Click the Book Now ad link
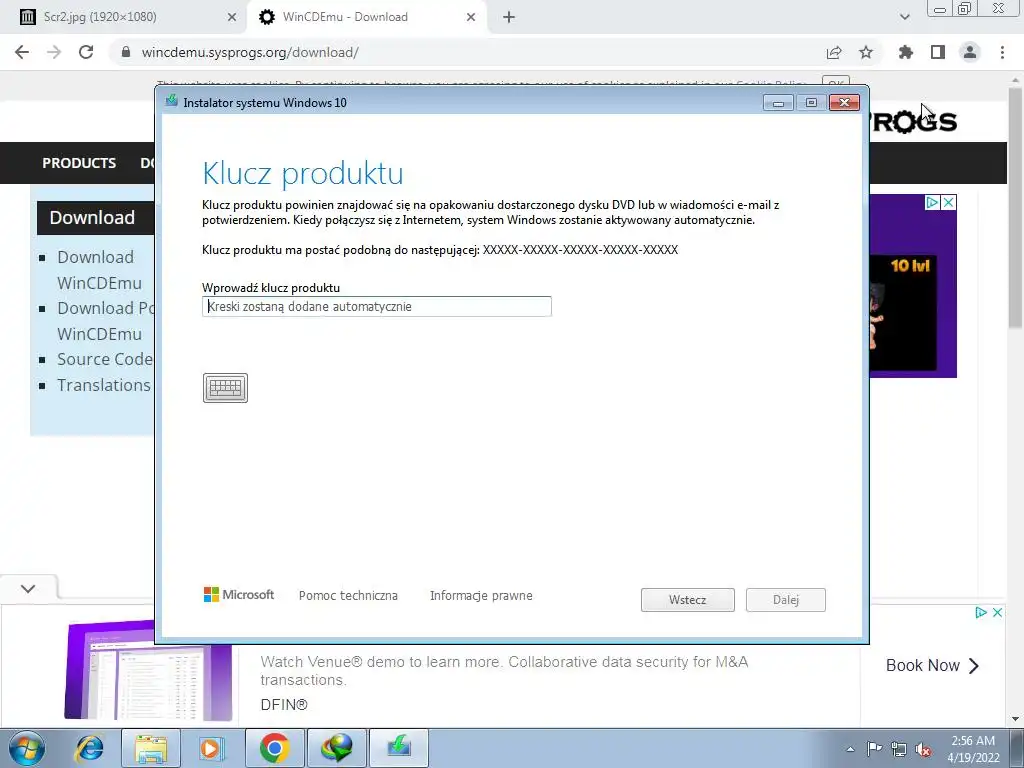Screen dimensions: 1024x768 click(933, 665)
